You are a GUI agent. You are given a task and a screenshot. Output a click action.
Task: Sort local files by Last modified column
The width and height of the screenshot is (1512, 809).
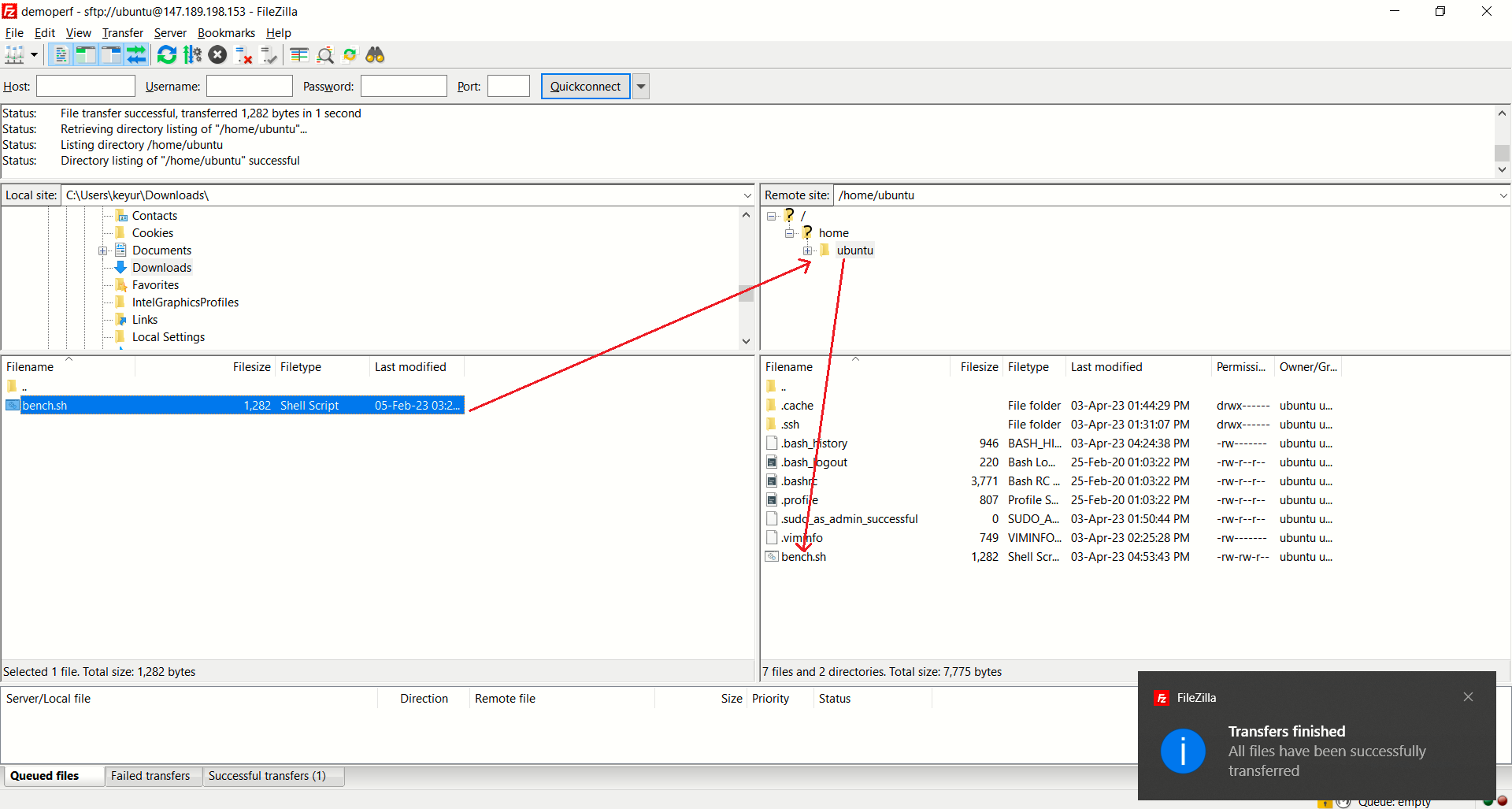(417, 367)
